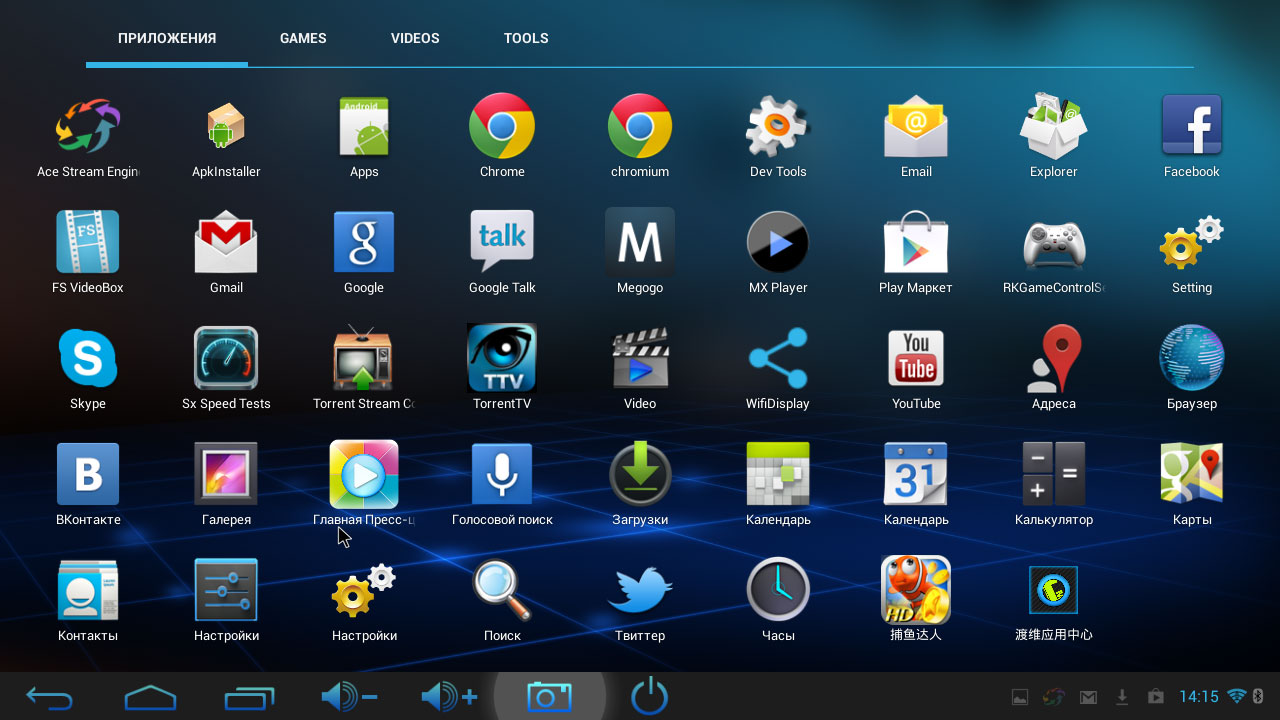The width and height of the screenshot is (1280, 720).
Task: Open Твиттер app
Action: point(640,590)
